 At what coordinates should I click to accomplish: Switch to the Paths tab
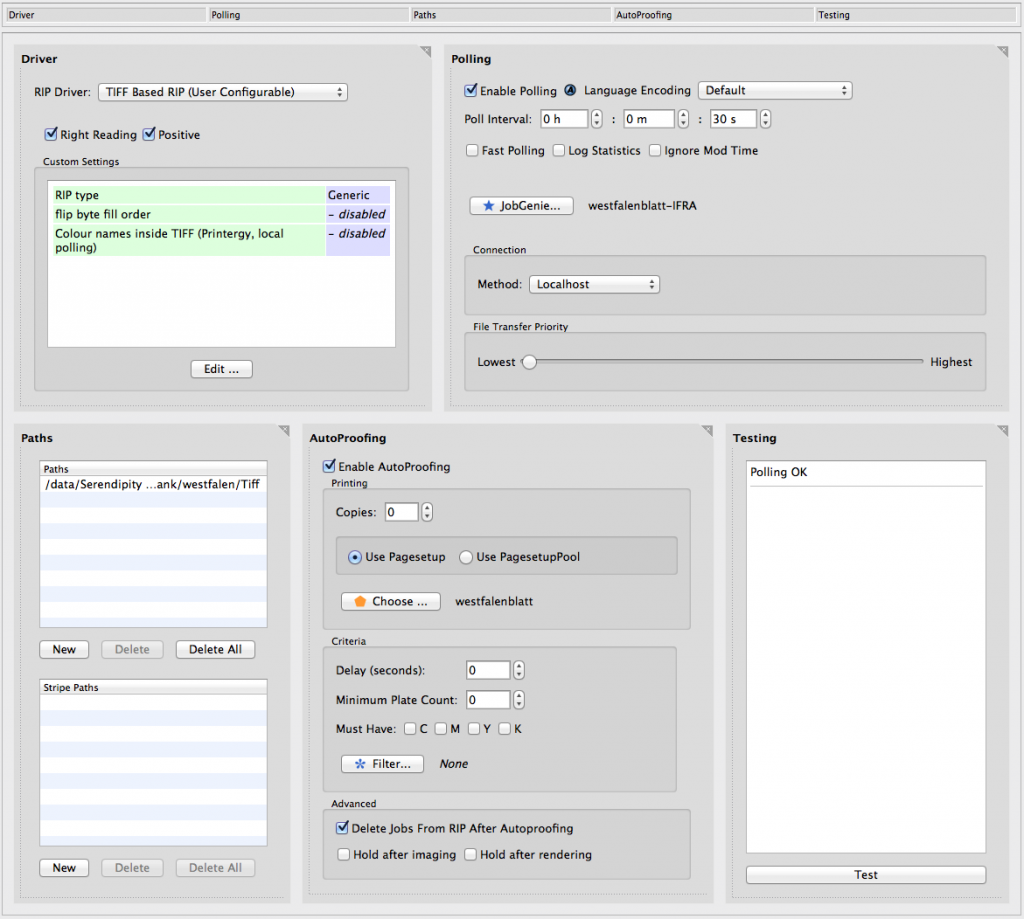511,14
